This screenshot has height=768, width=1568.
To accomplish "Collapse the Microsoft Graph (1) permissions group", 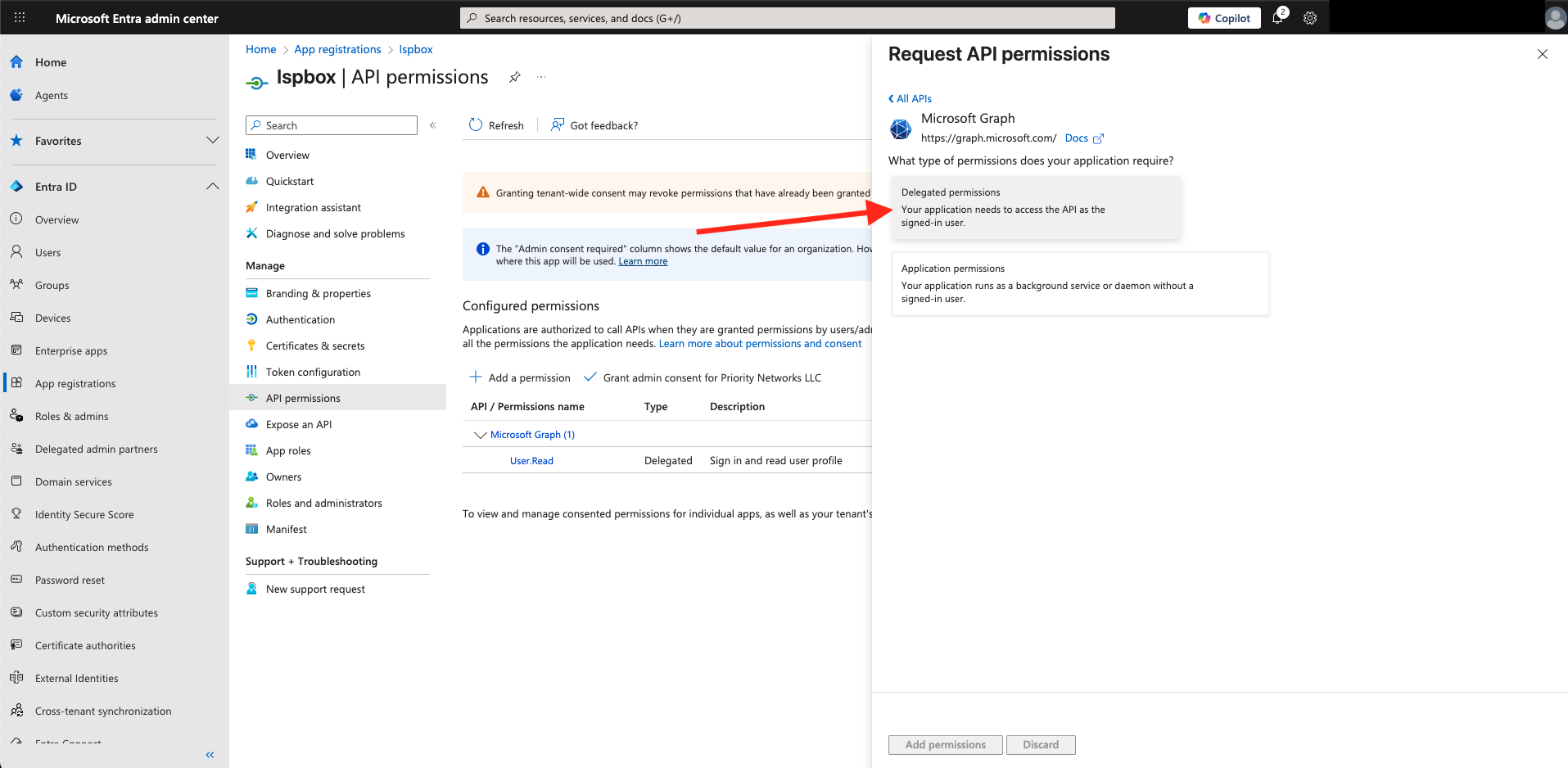I will coord(481,435).
